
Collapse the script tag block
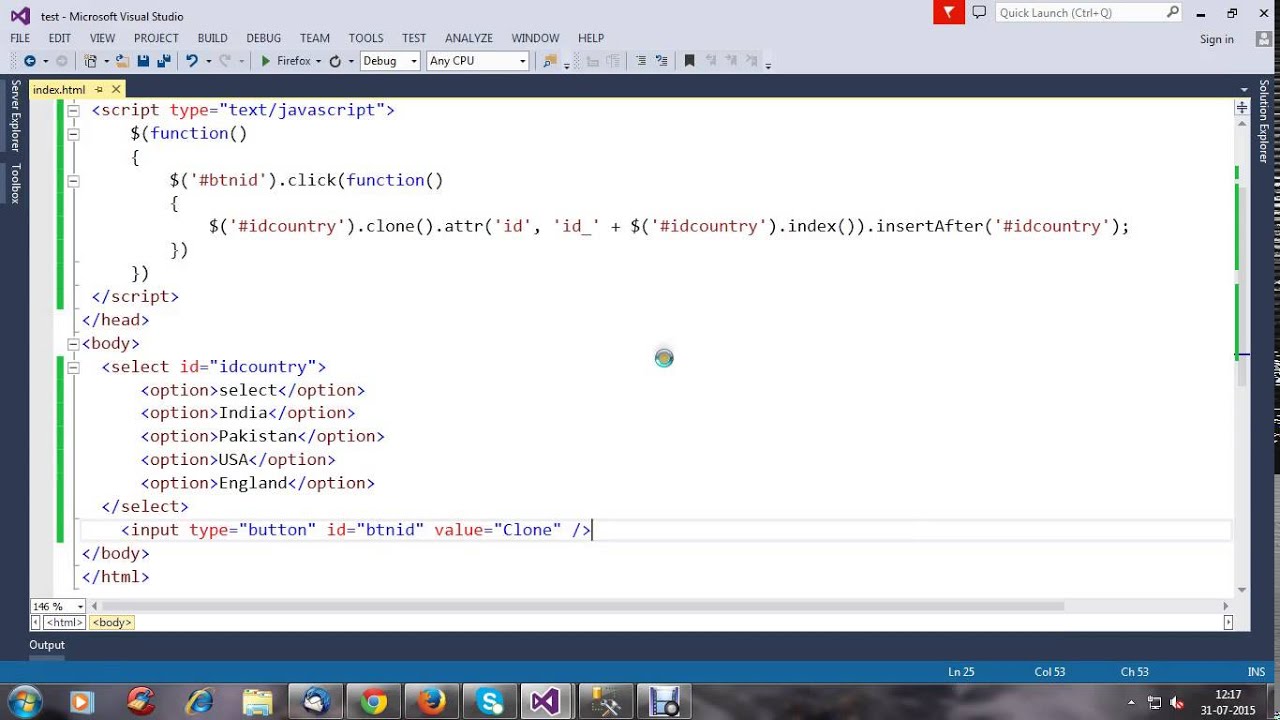pos(73,111)
